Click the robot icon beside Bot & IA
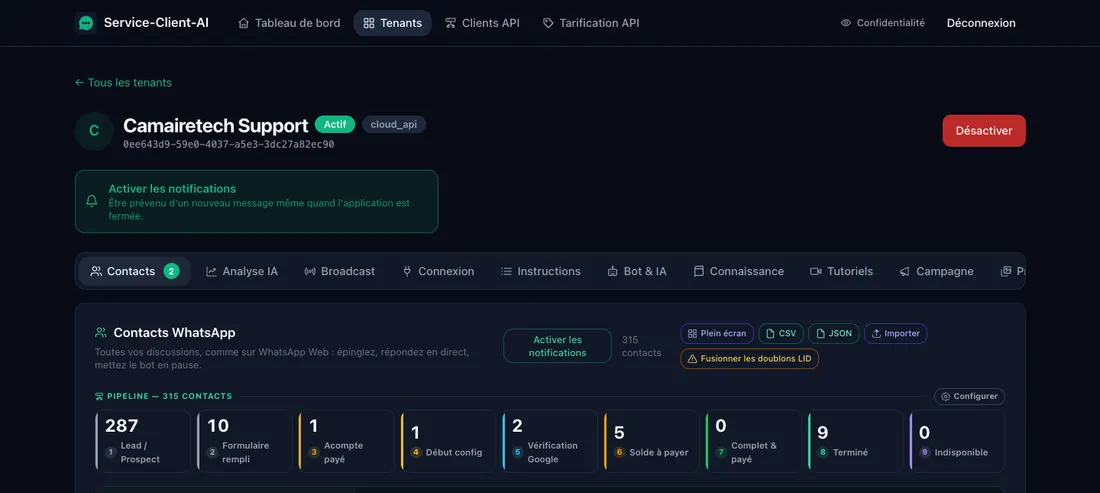 pos(612,271)
